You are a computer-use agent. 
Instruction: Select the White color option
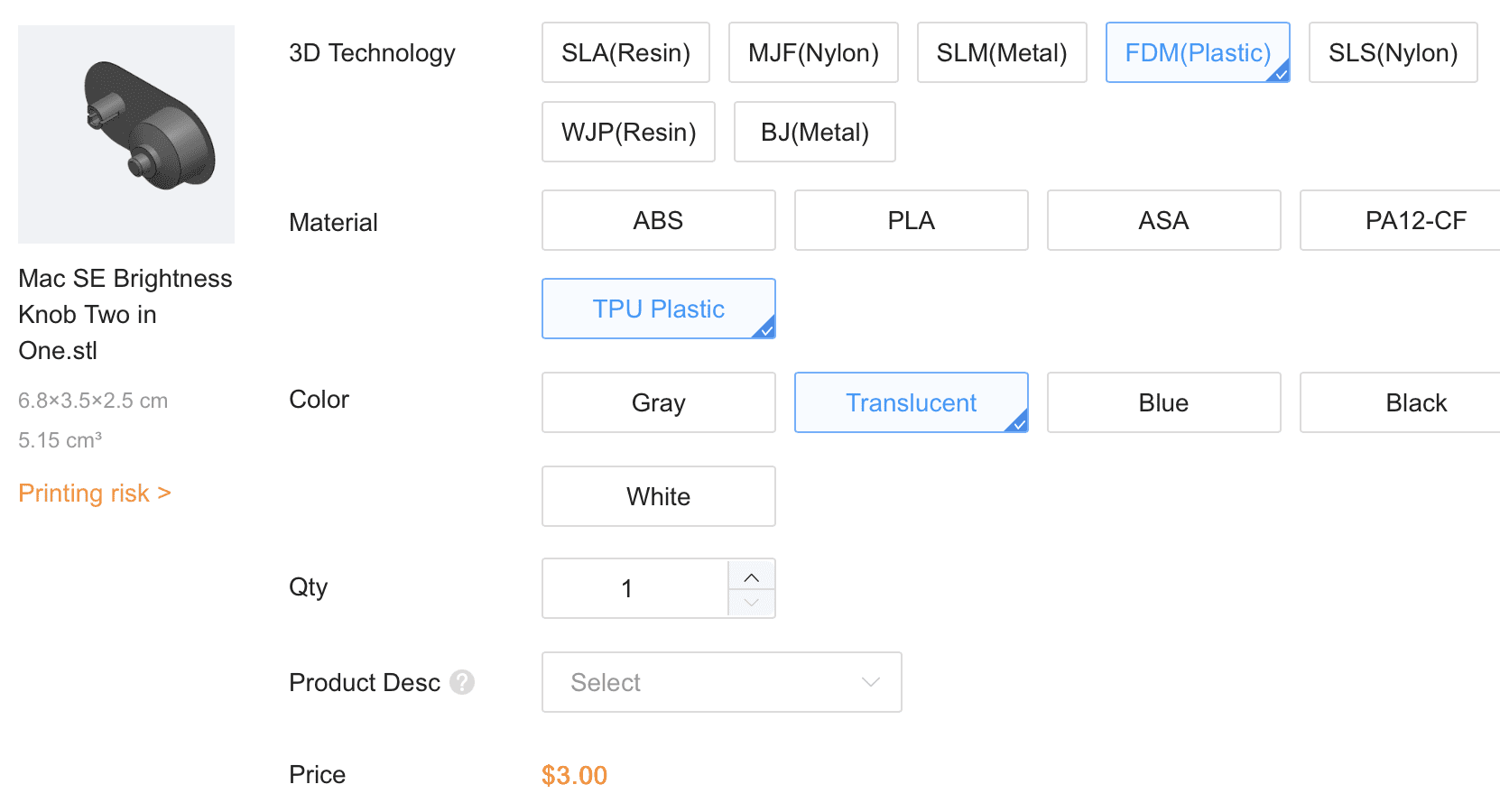(x=658, y=497)
